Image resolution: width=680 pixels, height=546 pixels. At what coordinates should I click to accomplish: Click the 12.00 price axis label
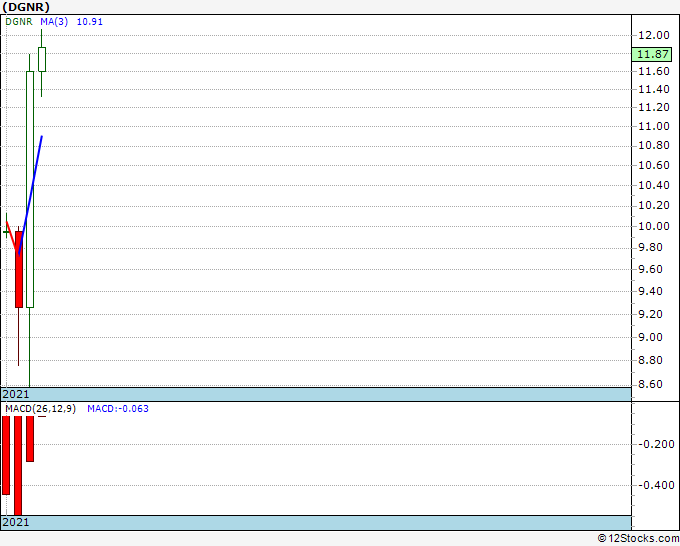654,35
